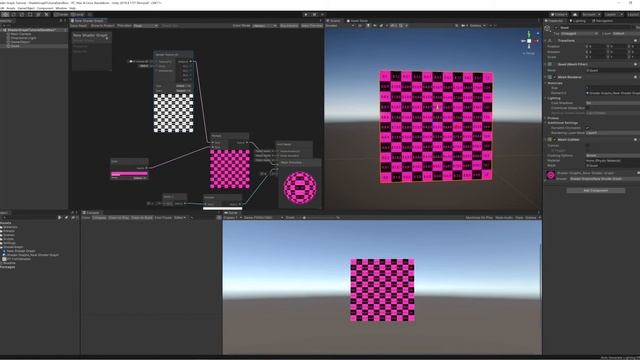This screenshot has width=640, height=360.
Task: Open the Color Mode dropdown
Action: click(264, 26)
